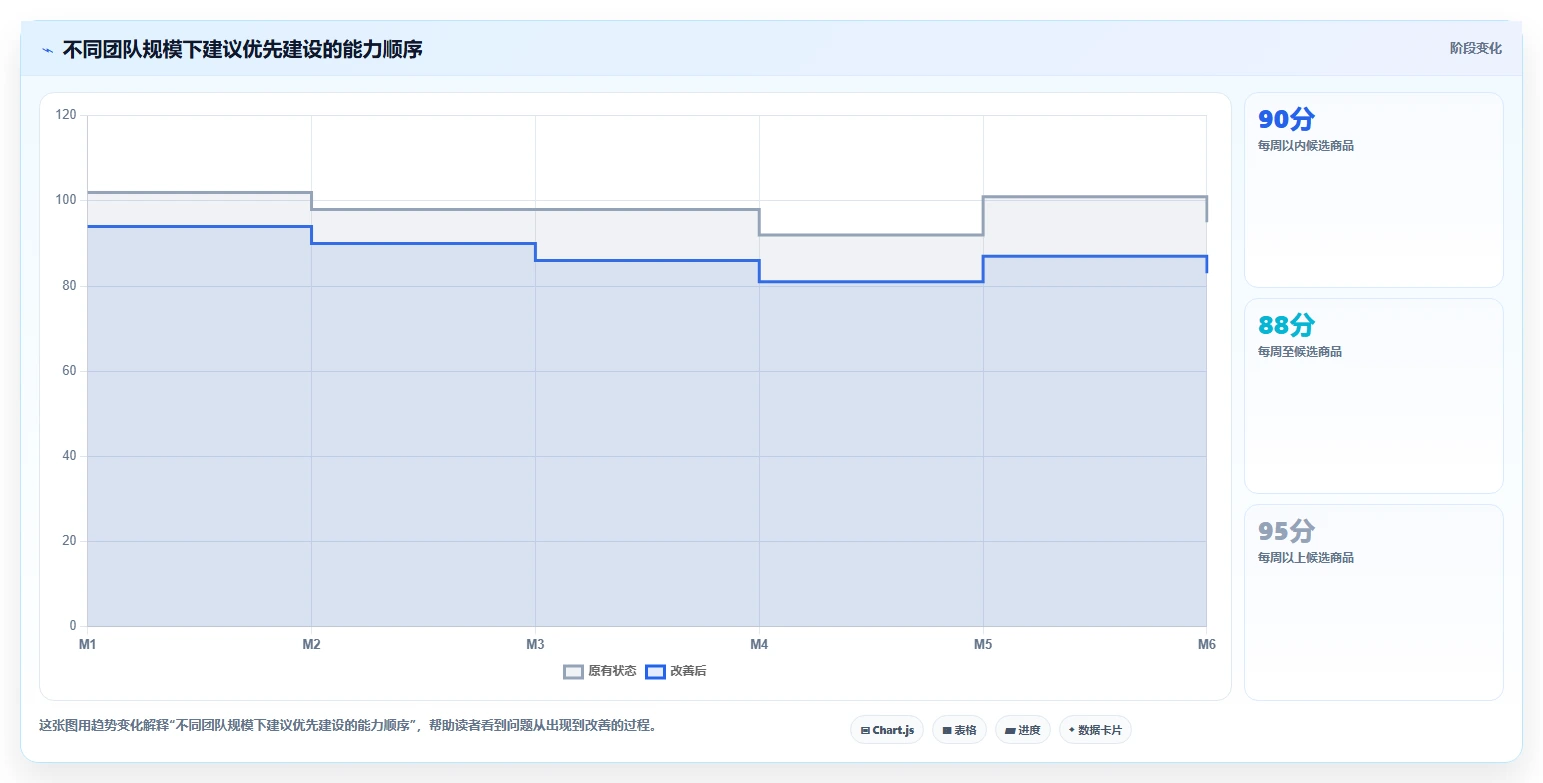Click the 60 y-axis tick label
The height and width of the screenshot is (783, 1543).
69,371
